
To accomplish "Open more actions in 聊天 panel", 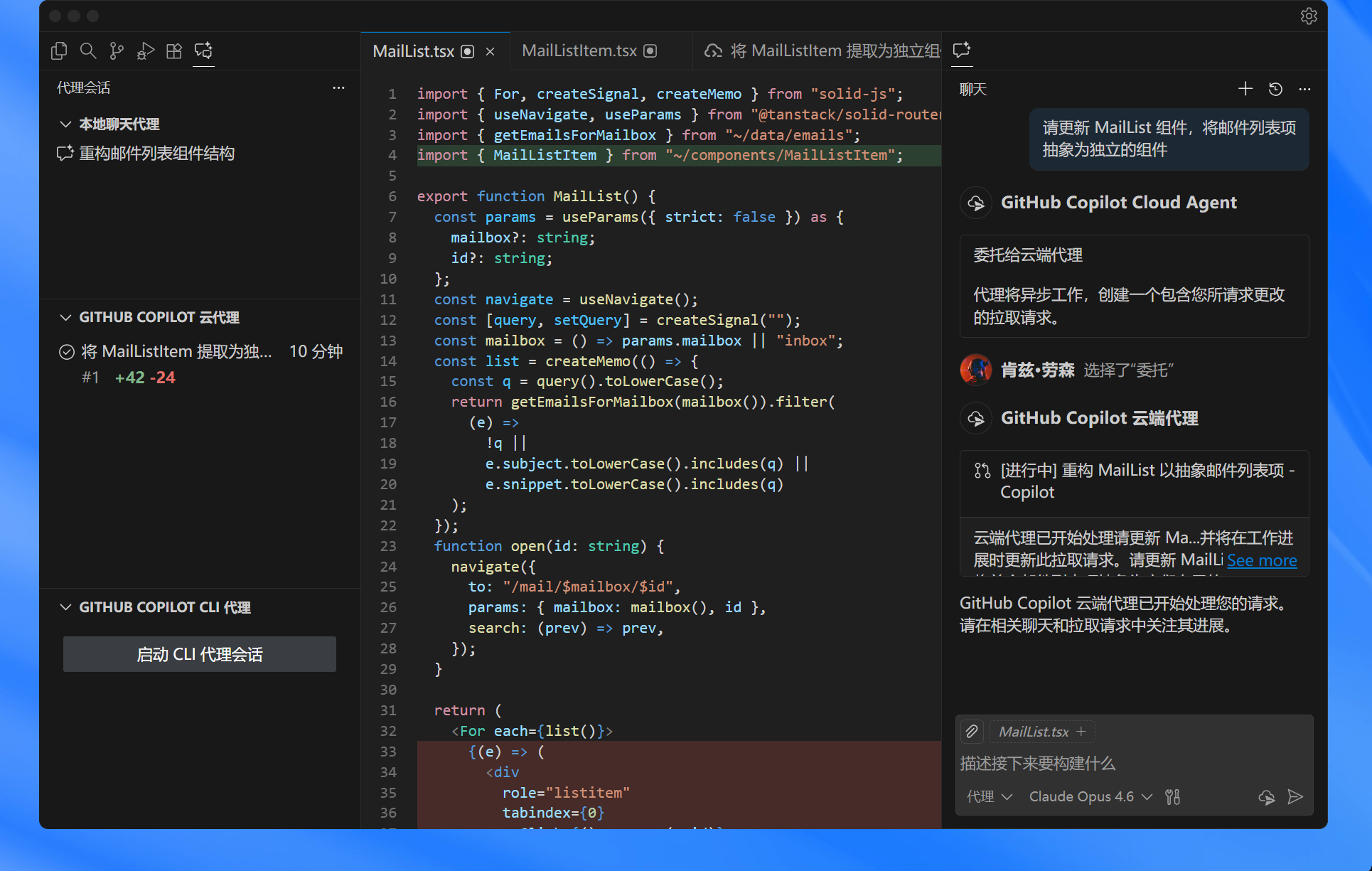I will point(1304,89).
